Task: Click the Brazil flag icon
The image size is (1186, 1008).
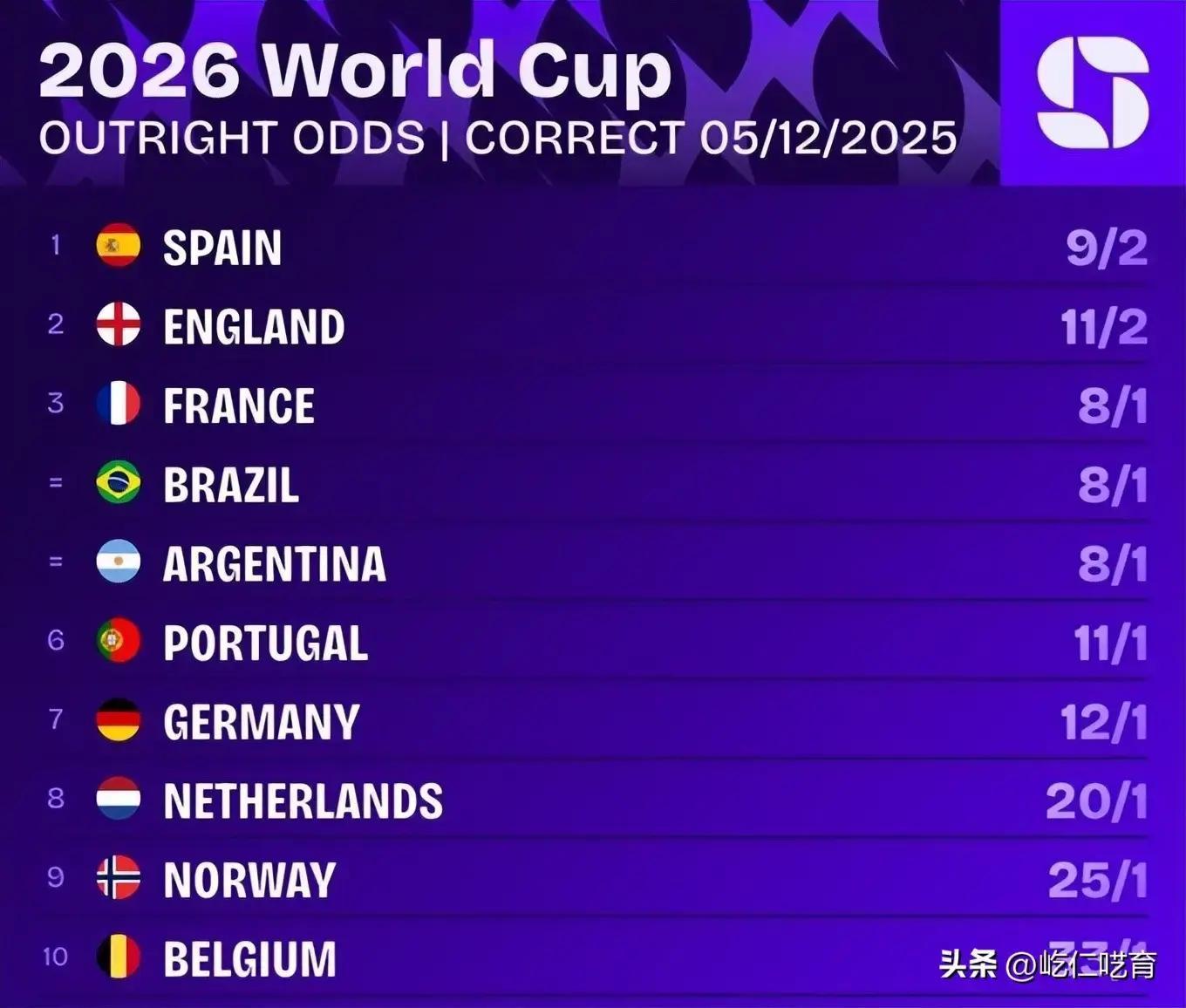Action: [119, 483]
